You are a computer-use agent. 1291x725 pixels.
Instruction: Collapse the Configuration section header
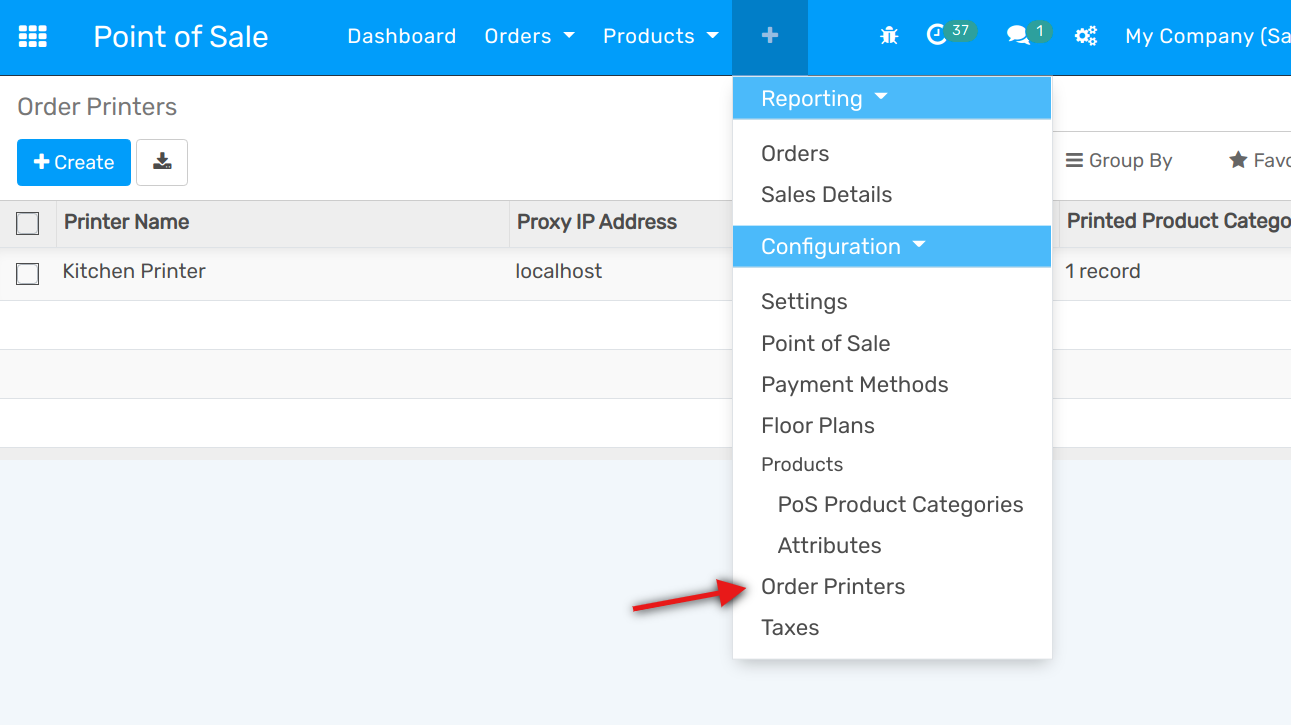point(843,246)
